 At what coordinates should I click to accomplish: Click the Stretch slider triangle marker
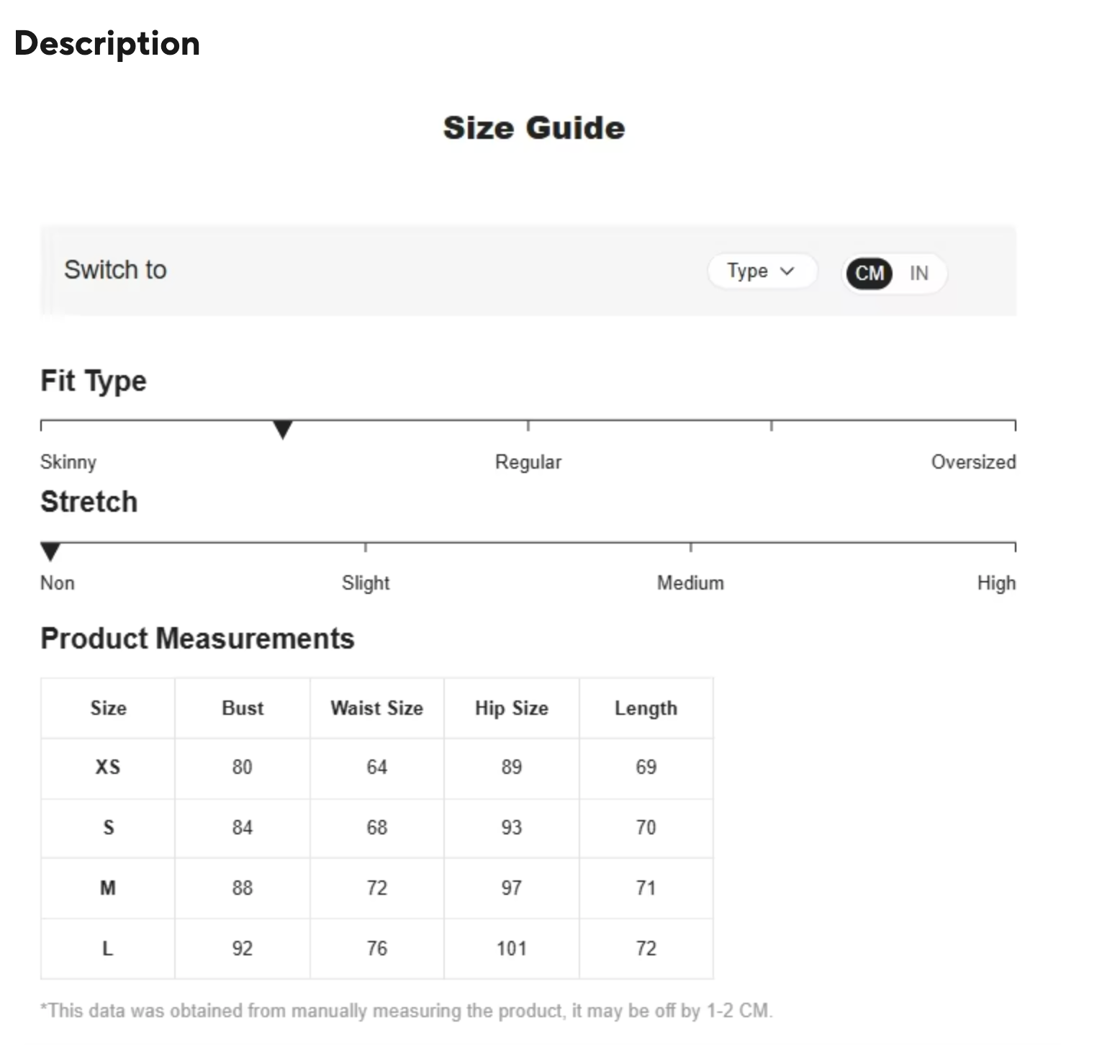(50, 551)
